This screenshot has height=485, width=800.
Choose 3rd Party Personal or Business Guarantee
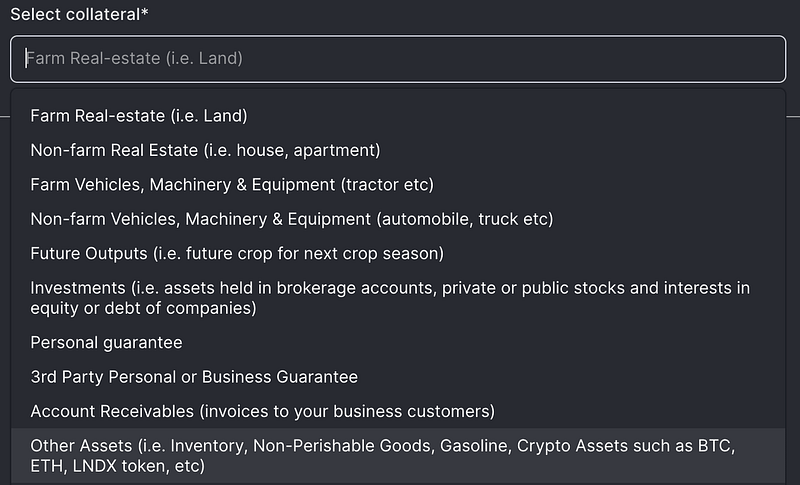194,377
